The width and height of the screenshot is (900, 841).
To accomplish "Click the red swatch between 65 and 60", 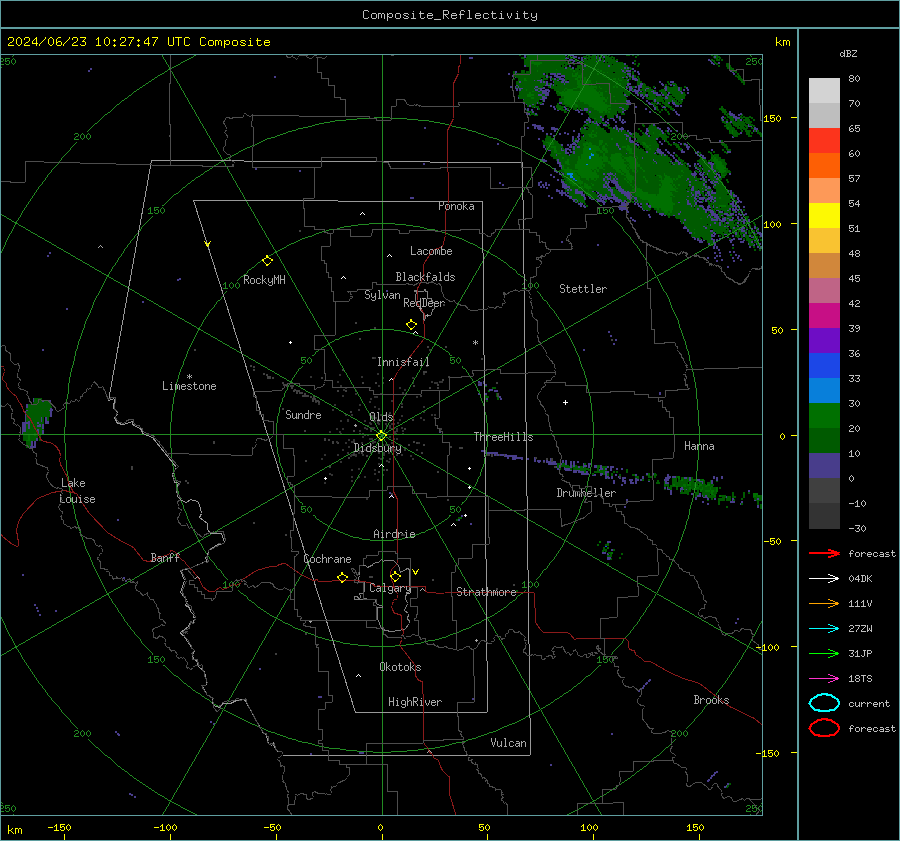I will (x=824, y=141).
